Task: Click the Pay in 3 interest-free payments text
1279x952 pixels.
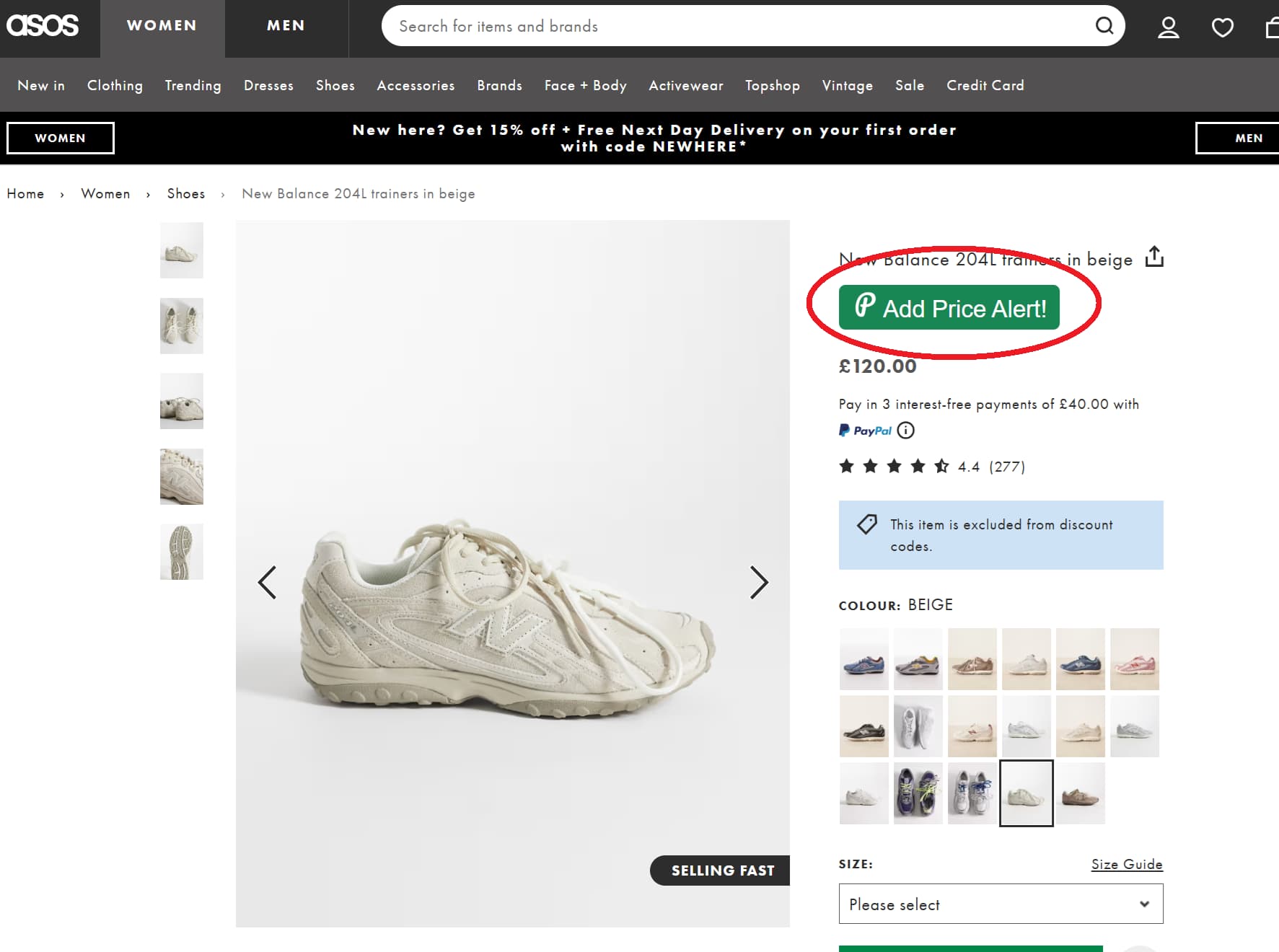Action: click(988, 405)
